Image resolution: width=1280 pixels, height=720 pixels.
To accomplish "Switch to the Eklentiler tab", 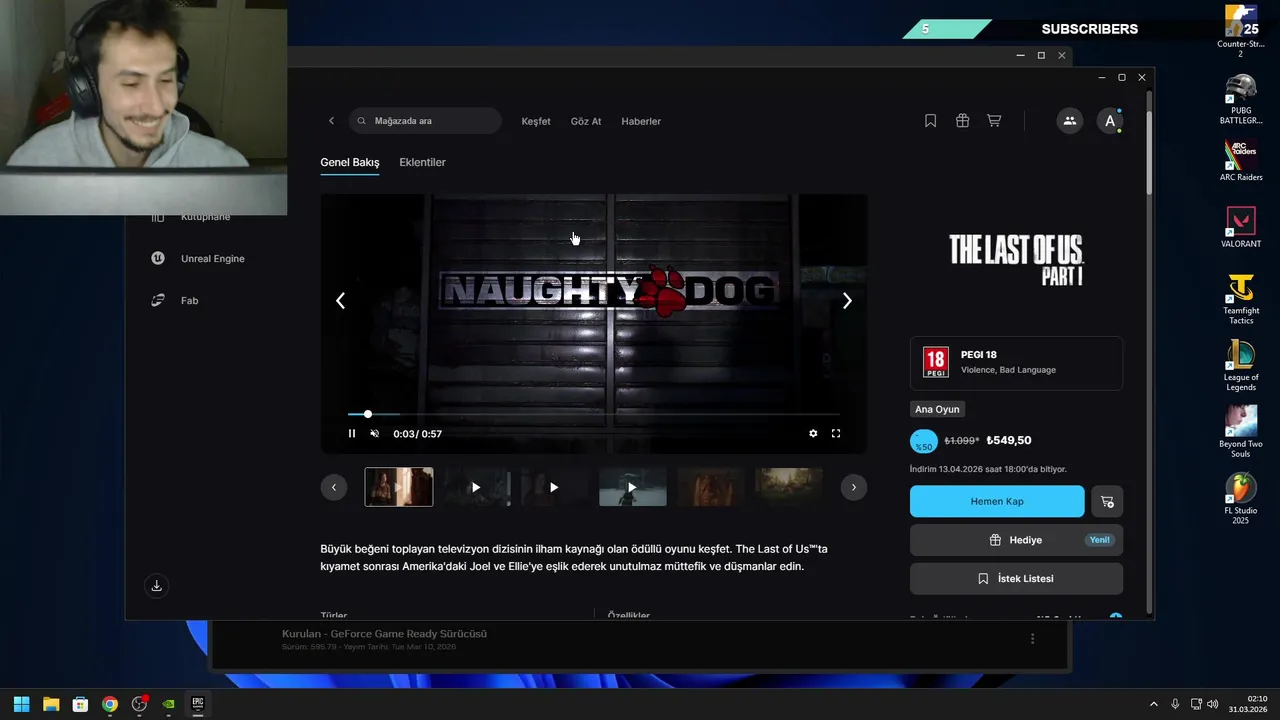I will point(422,162).
